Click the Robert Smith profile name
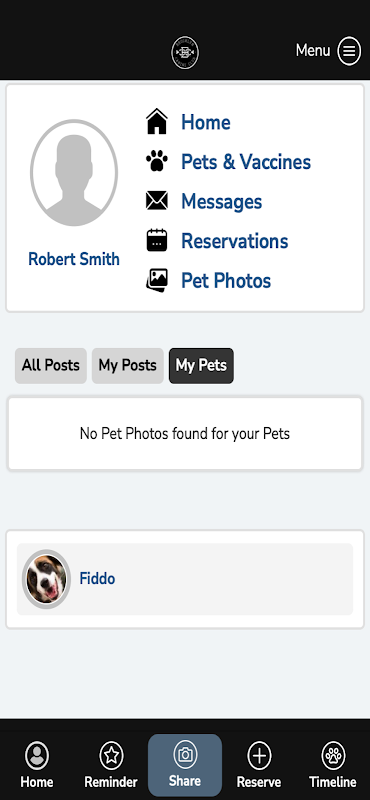The width and height of the screenshot is (370, 800). (74, 259)
